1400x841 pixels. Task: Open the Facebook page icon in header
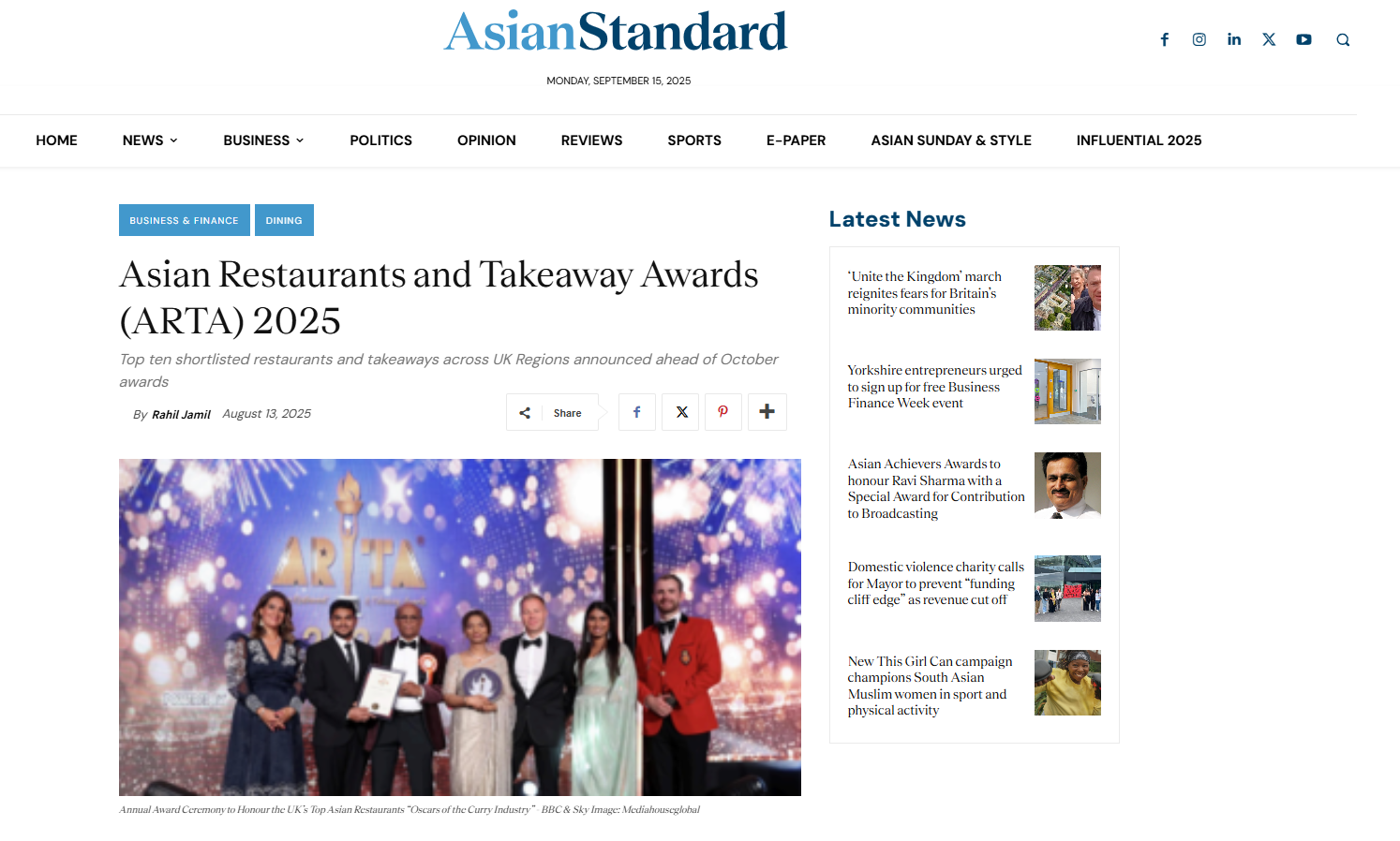1165,39
